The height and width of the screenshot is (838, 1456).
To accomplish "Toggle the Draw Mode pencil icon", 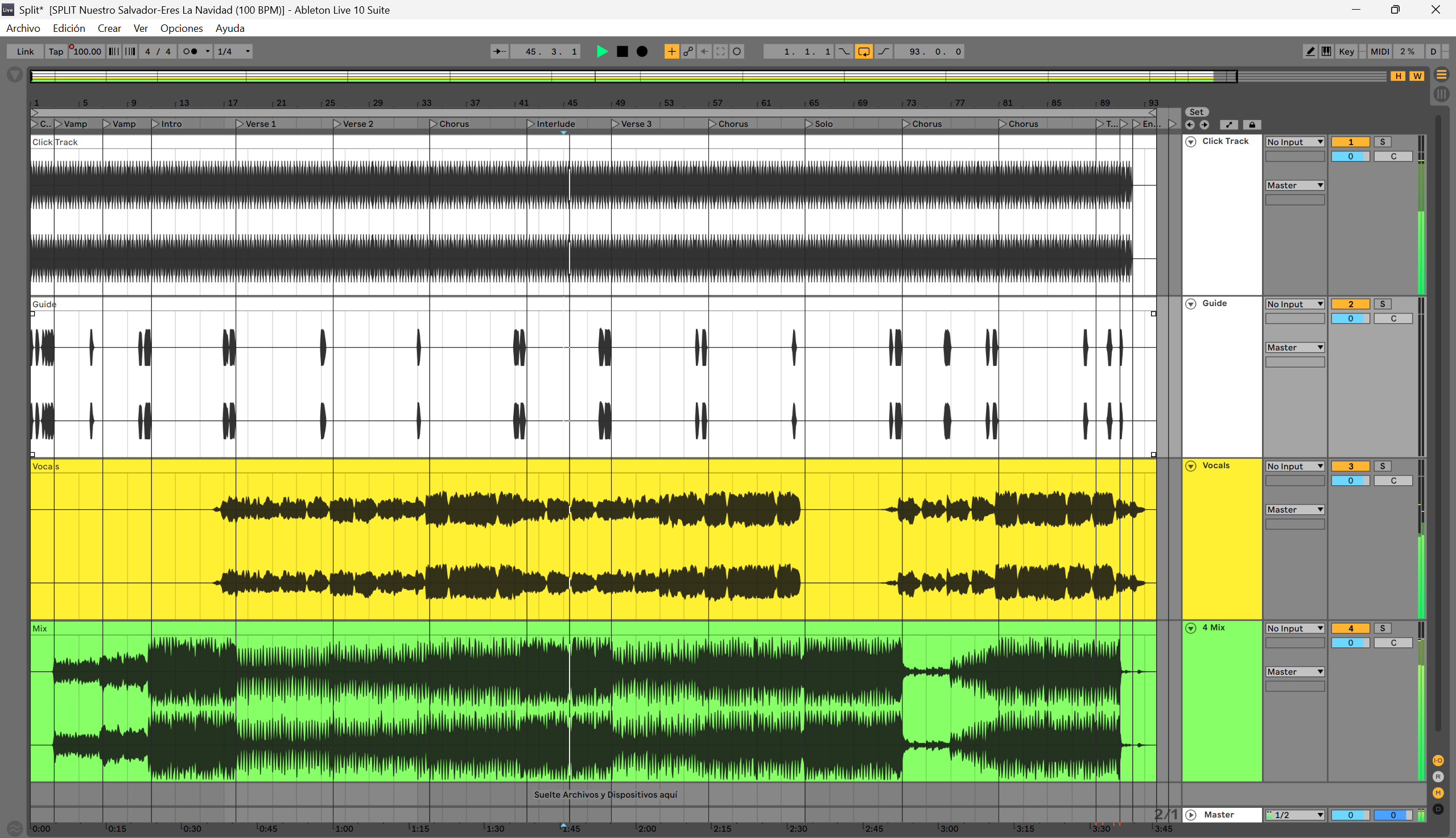I will coord(1310,52).
